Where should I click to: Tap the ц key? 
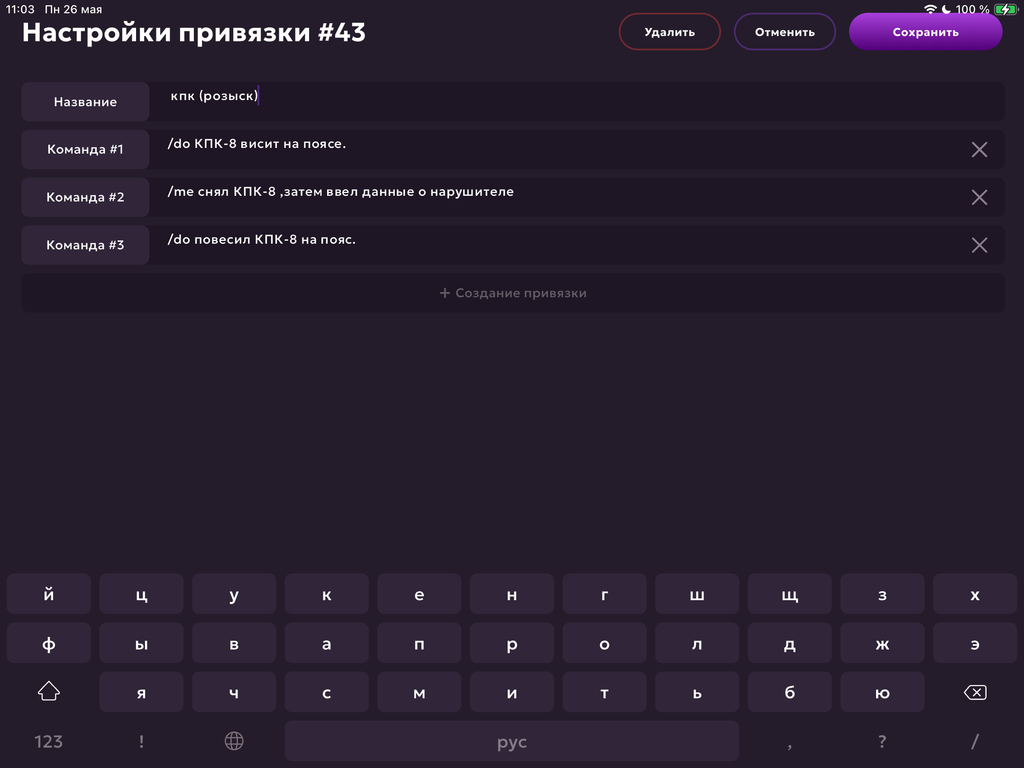pyautogui.click(x=142, y=594)
